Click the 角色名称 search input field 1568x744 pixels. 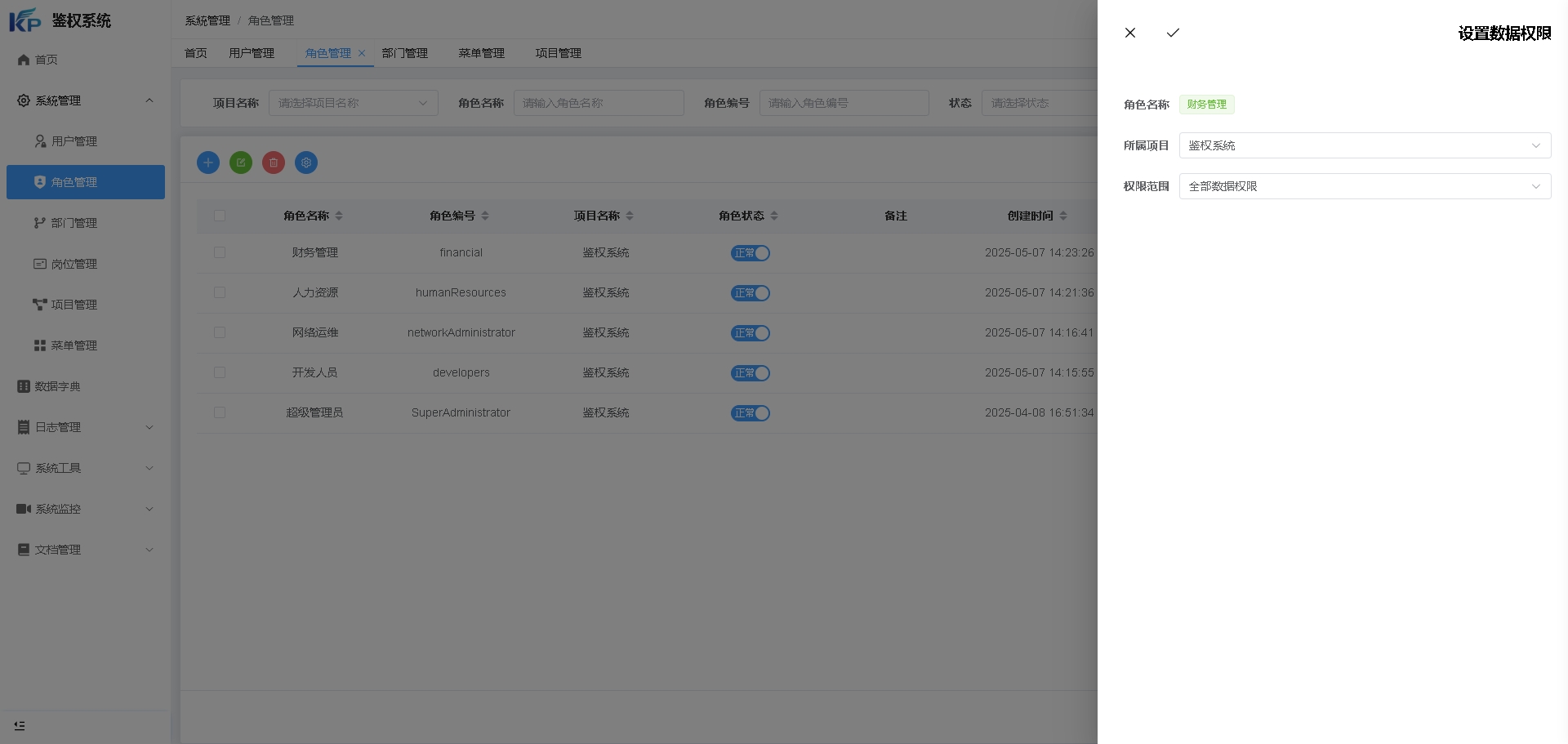(x=598, y=103)
